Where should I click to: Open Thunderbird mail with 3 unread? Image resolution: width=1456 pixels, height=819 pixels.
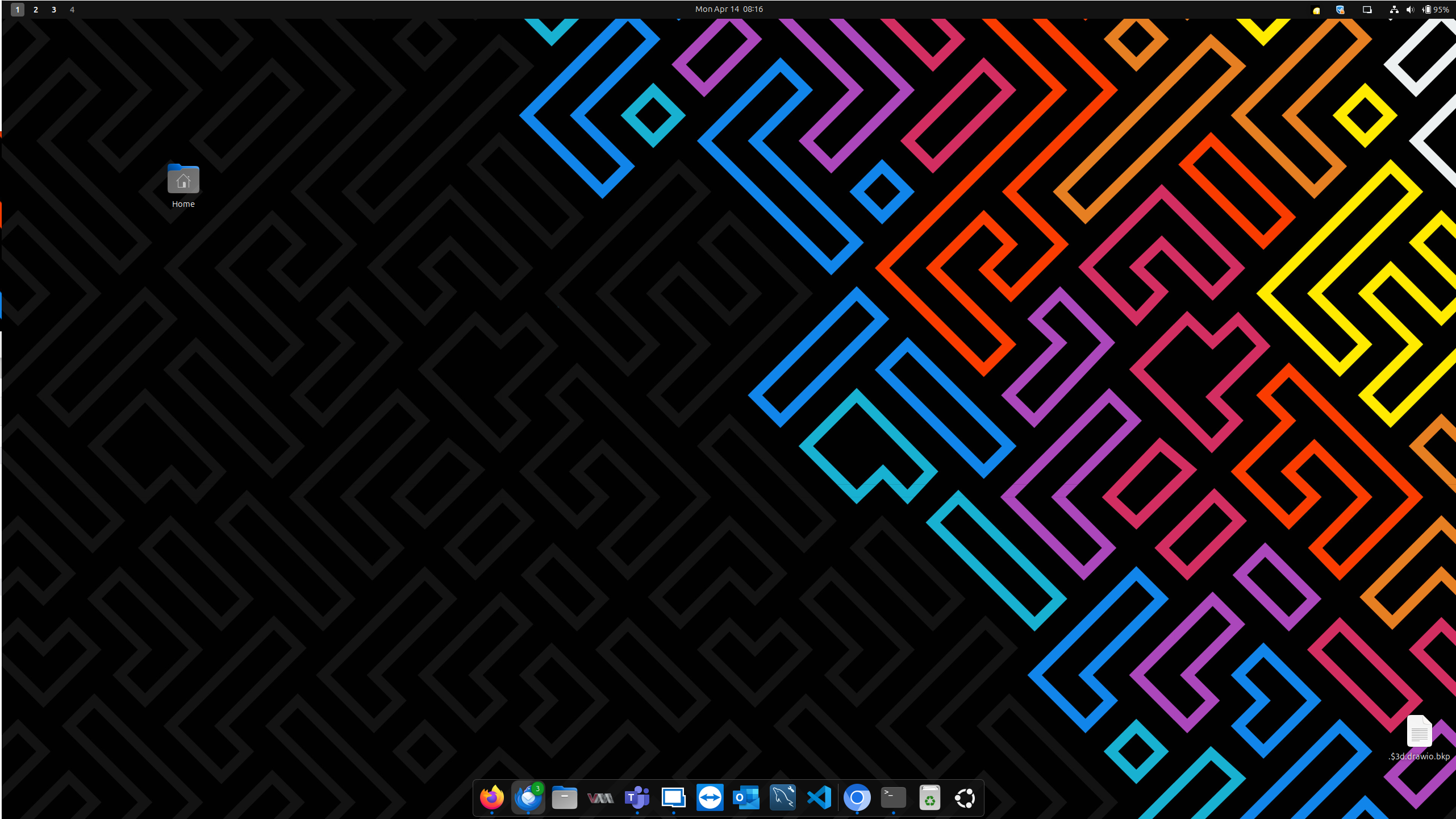pyautogui.click(x=528, y=798)
